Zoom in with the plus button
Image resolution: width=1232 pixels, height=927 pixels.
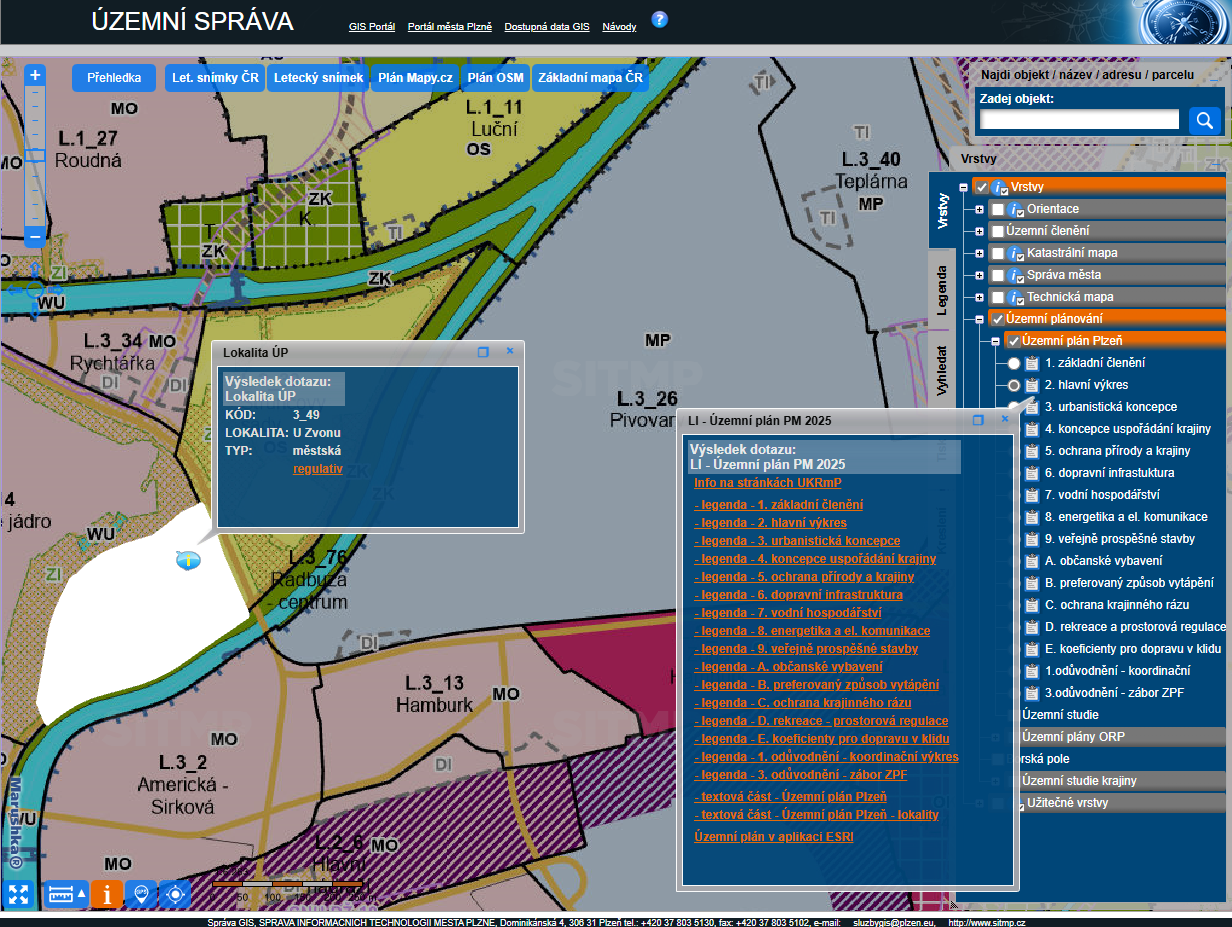pyautogui.click(x=35, y=75)
